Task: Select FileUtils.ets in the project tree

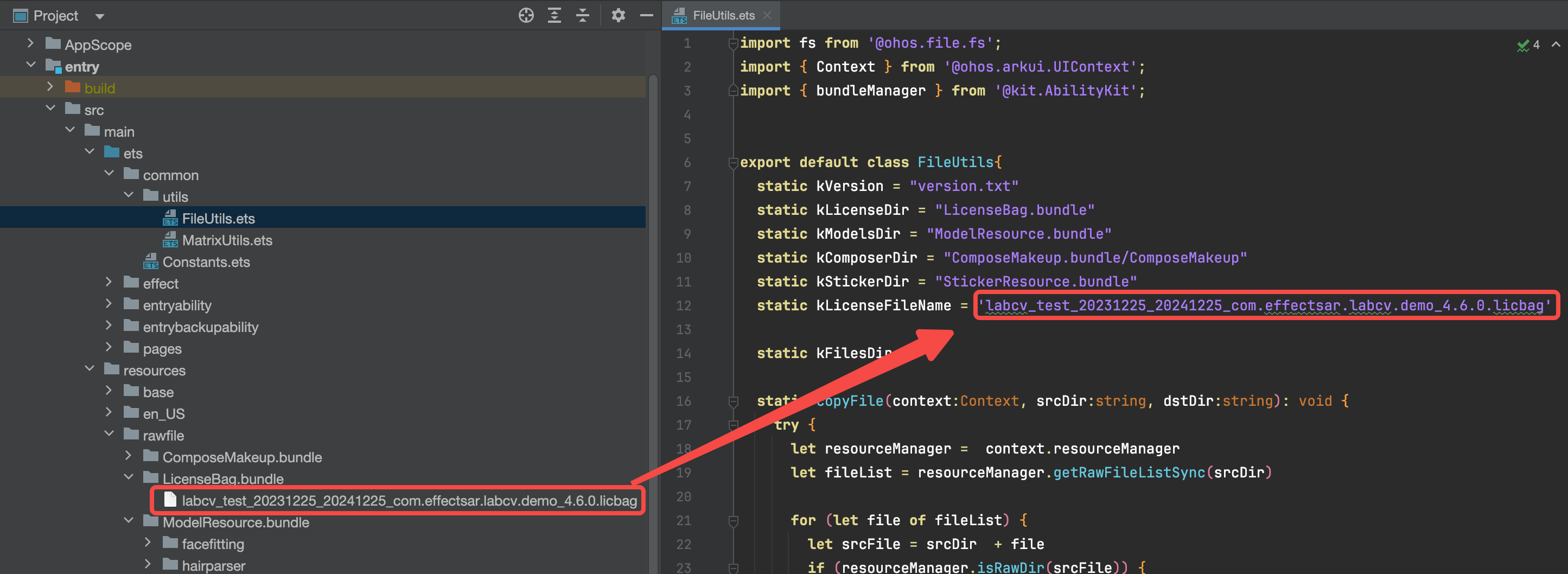Action: click(x=218, y=219)
